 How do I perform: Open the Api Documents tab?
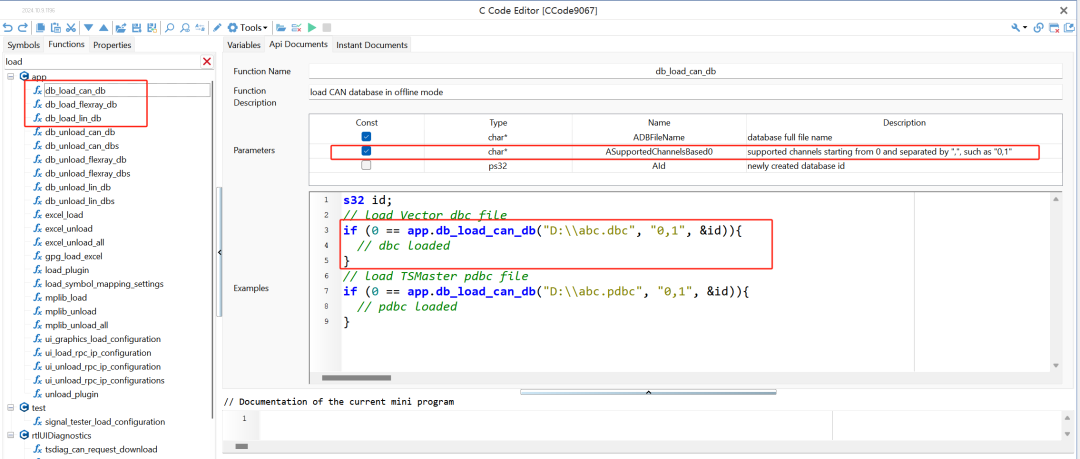tap(298, 44)
